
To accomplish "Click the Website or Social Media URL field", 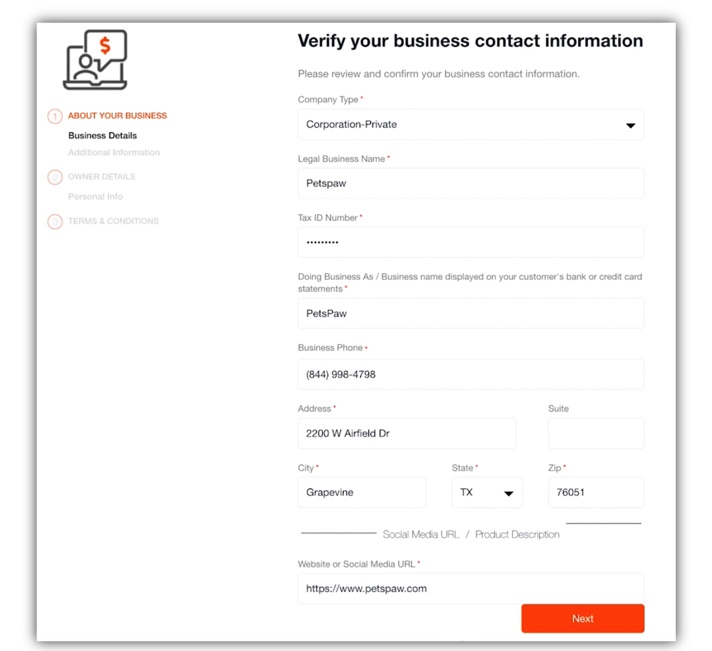I will coord(471,589).
